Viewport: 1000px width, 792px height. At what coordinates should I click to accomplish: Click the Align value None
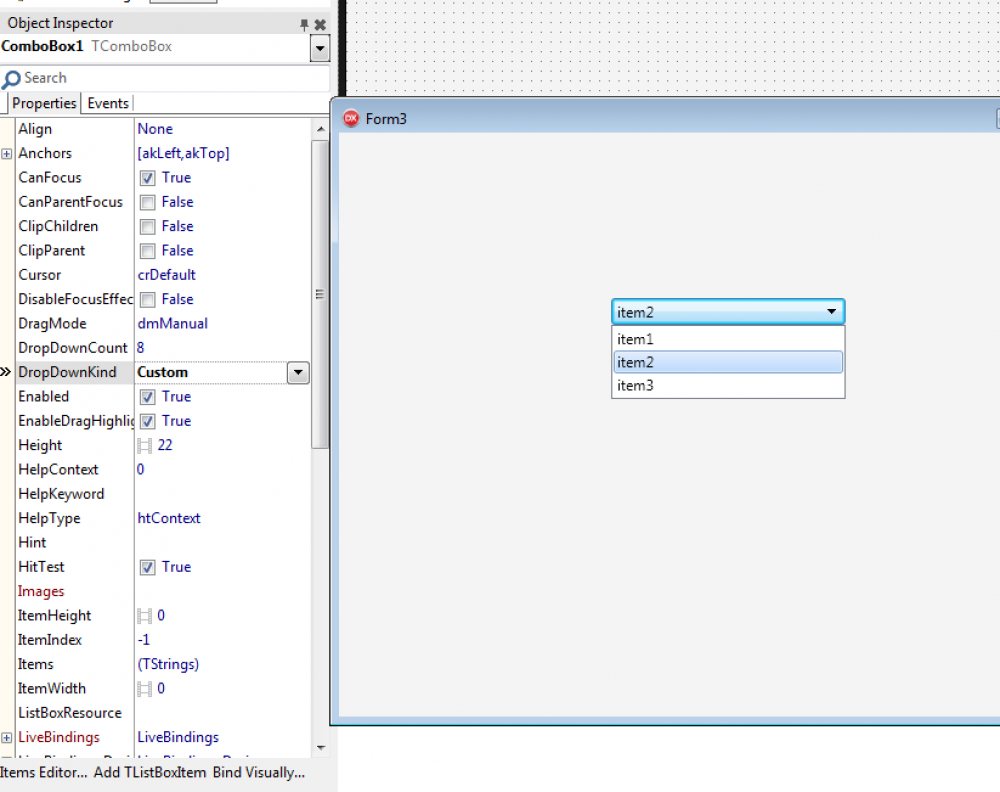click(x=155, y=129)
